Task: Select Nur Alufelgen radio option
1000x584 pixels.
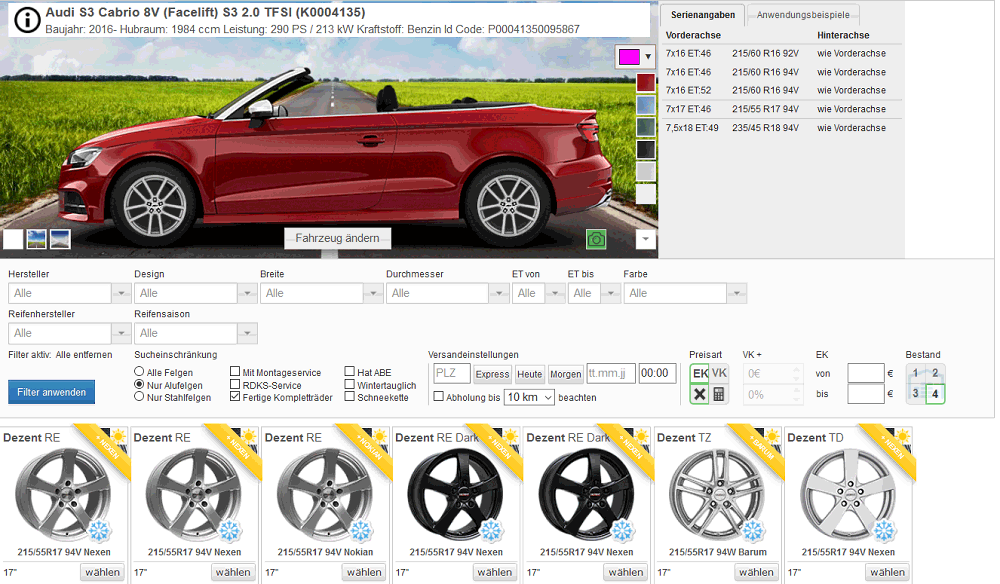Action: coord(139,384)
